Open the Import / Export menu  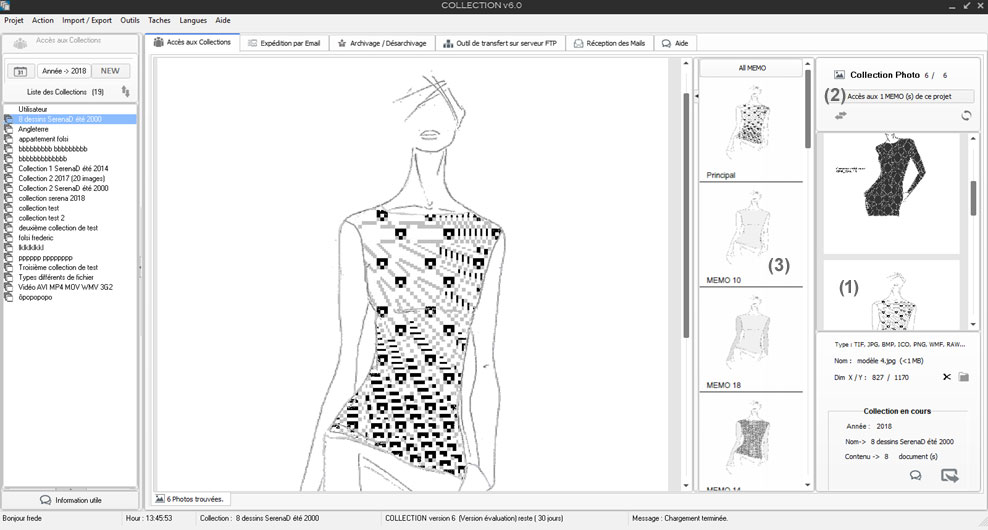pos(87,20)
